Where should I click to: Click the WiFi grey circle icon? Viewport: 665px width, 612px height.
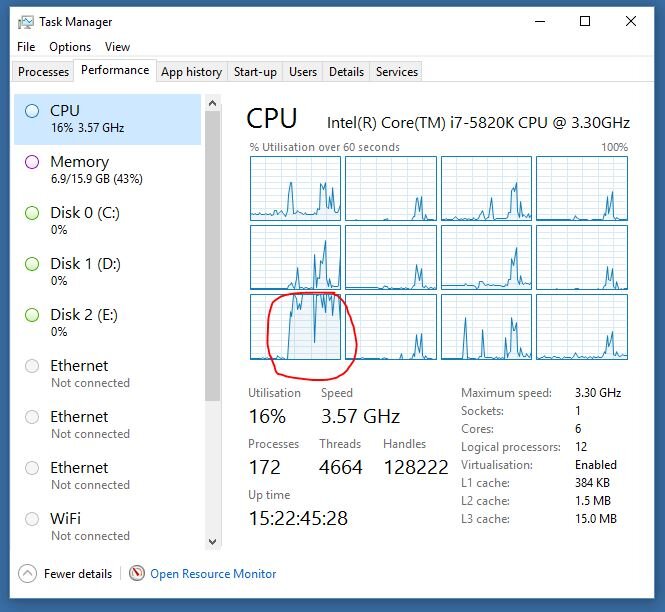click(32, 519)
